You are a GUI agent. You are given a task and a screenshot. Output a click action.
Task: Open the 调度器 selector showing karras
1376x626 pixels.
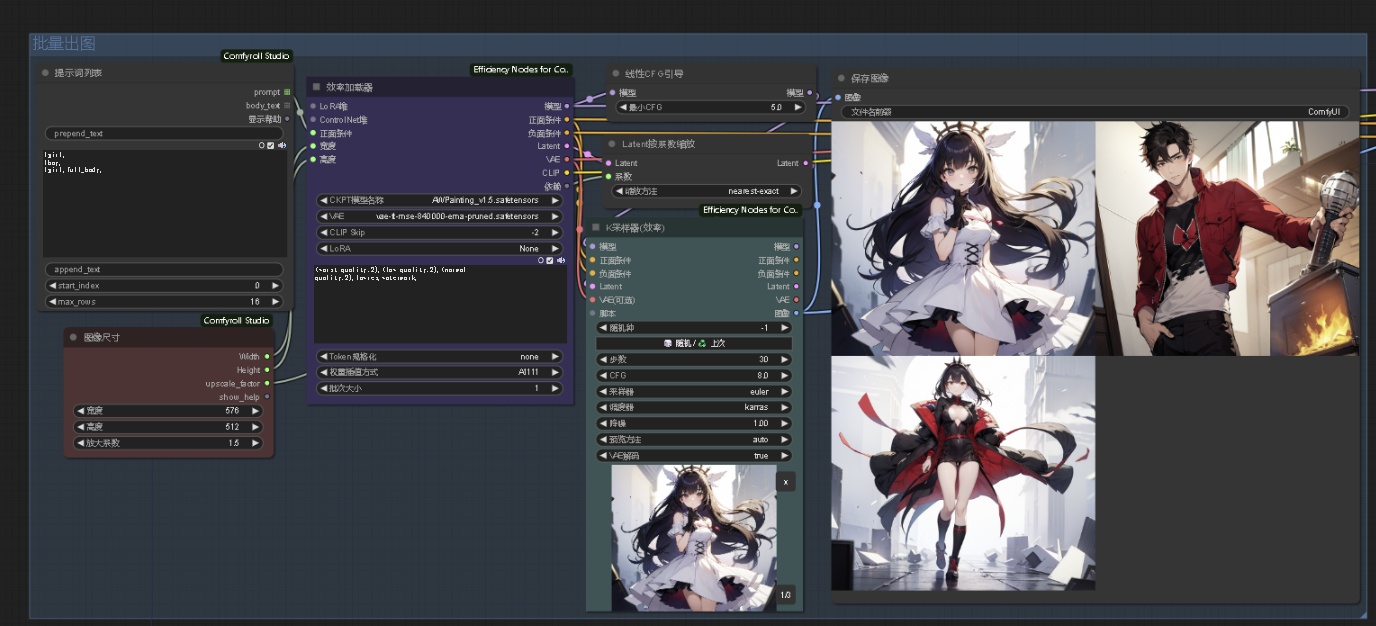point(694,408)
